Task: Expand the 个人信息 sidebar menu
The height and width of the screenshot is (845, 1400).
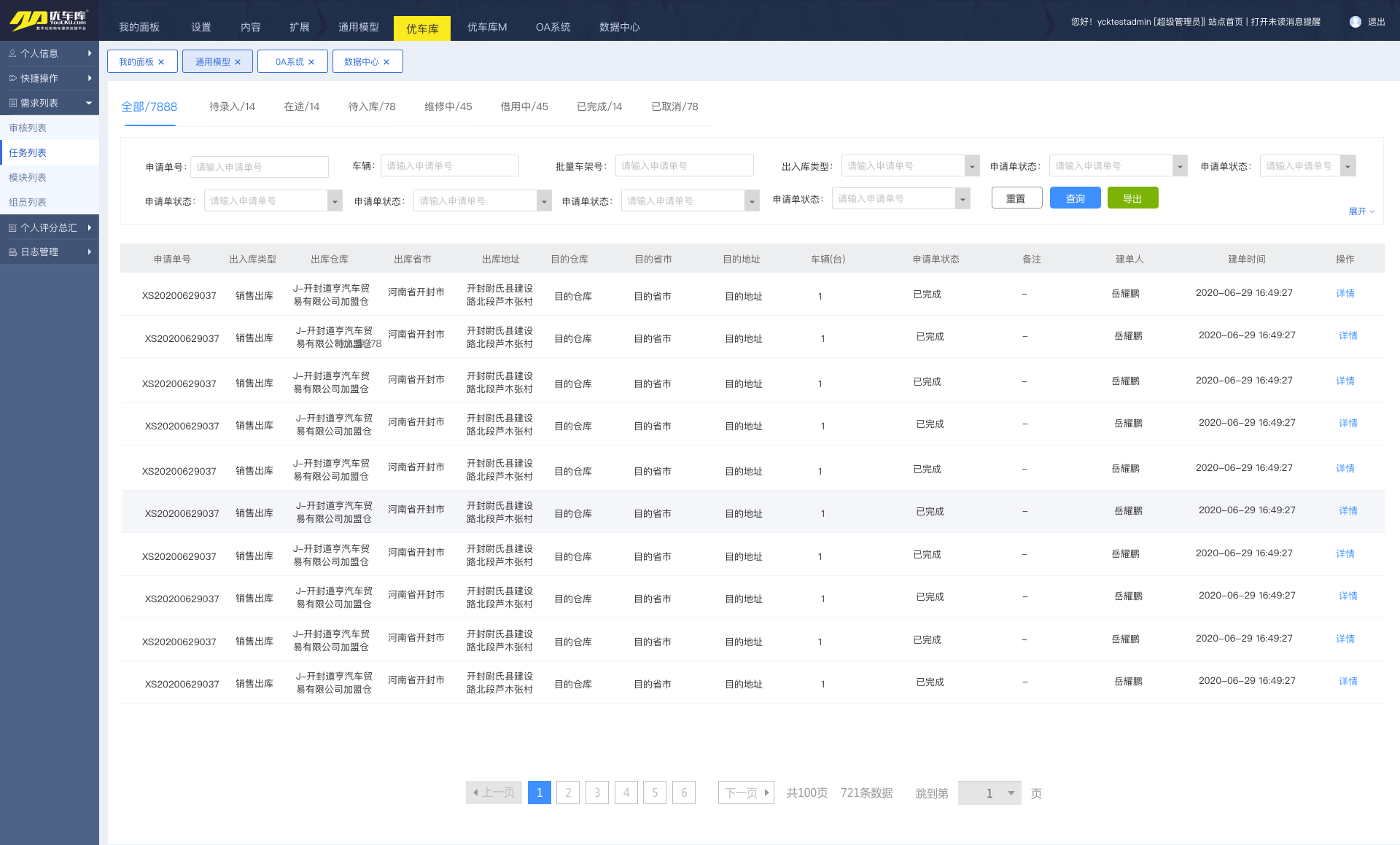Action: 49,53
